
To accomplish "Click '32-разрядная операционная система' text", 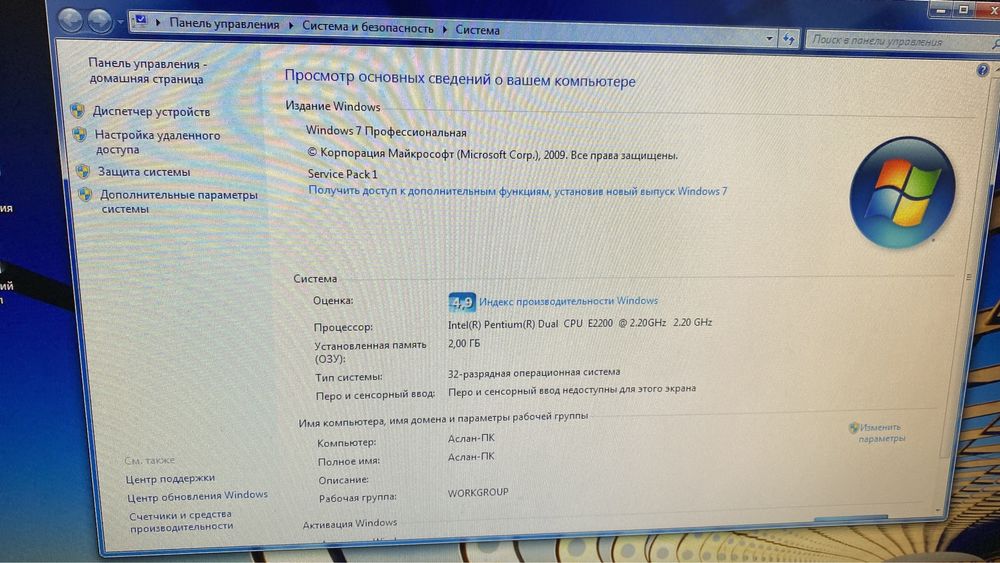I will (534, 372).
